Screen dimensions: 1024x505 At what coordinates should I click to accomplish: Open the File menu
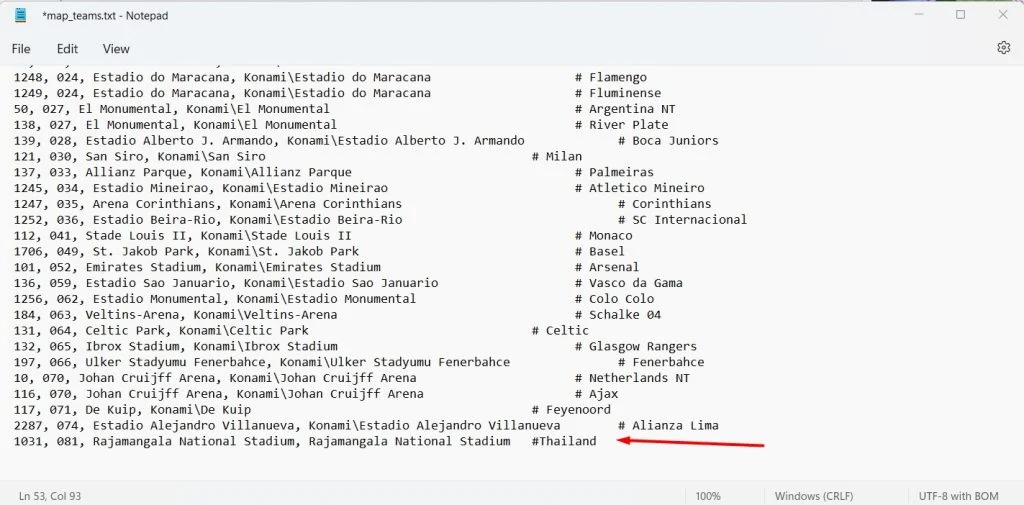point(21,48)
